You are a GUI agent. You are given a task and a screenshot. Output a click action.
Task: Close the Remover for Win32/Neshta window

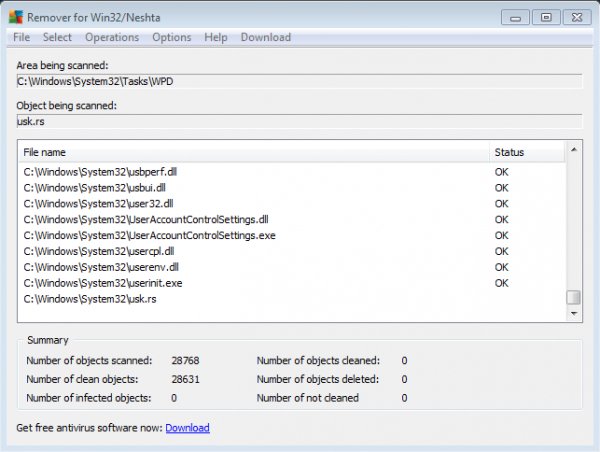coord(577,18)
